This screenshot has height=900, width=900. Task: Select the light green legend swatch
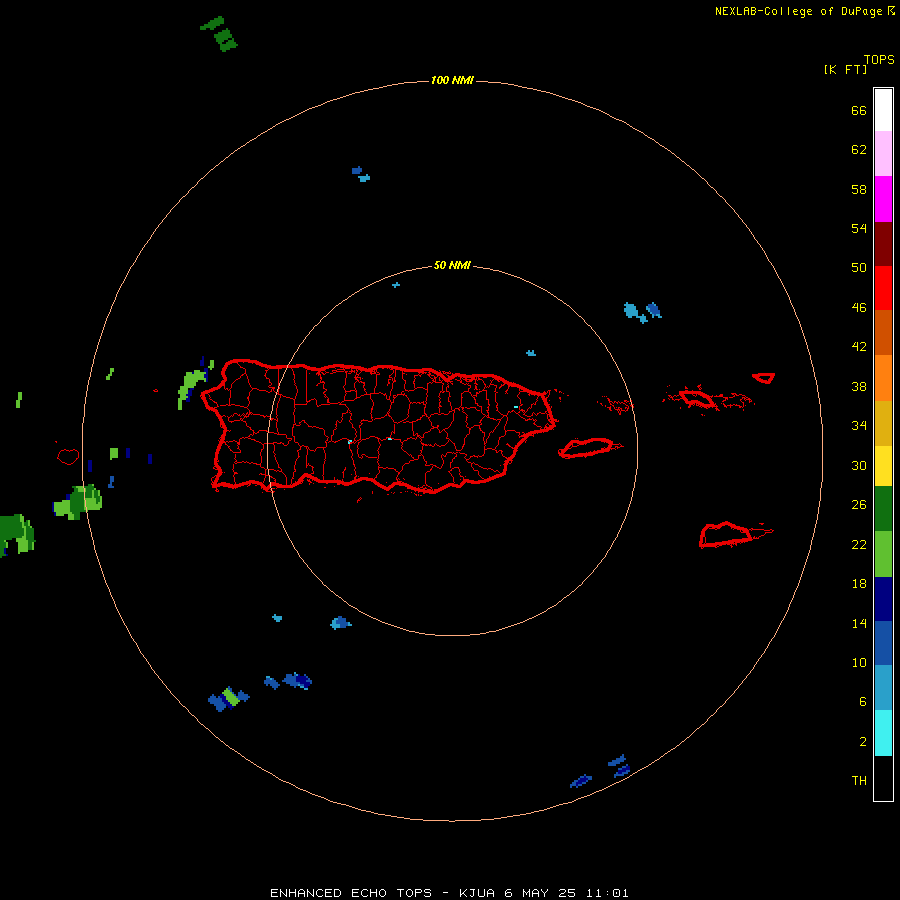tap(883, 554)
